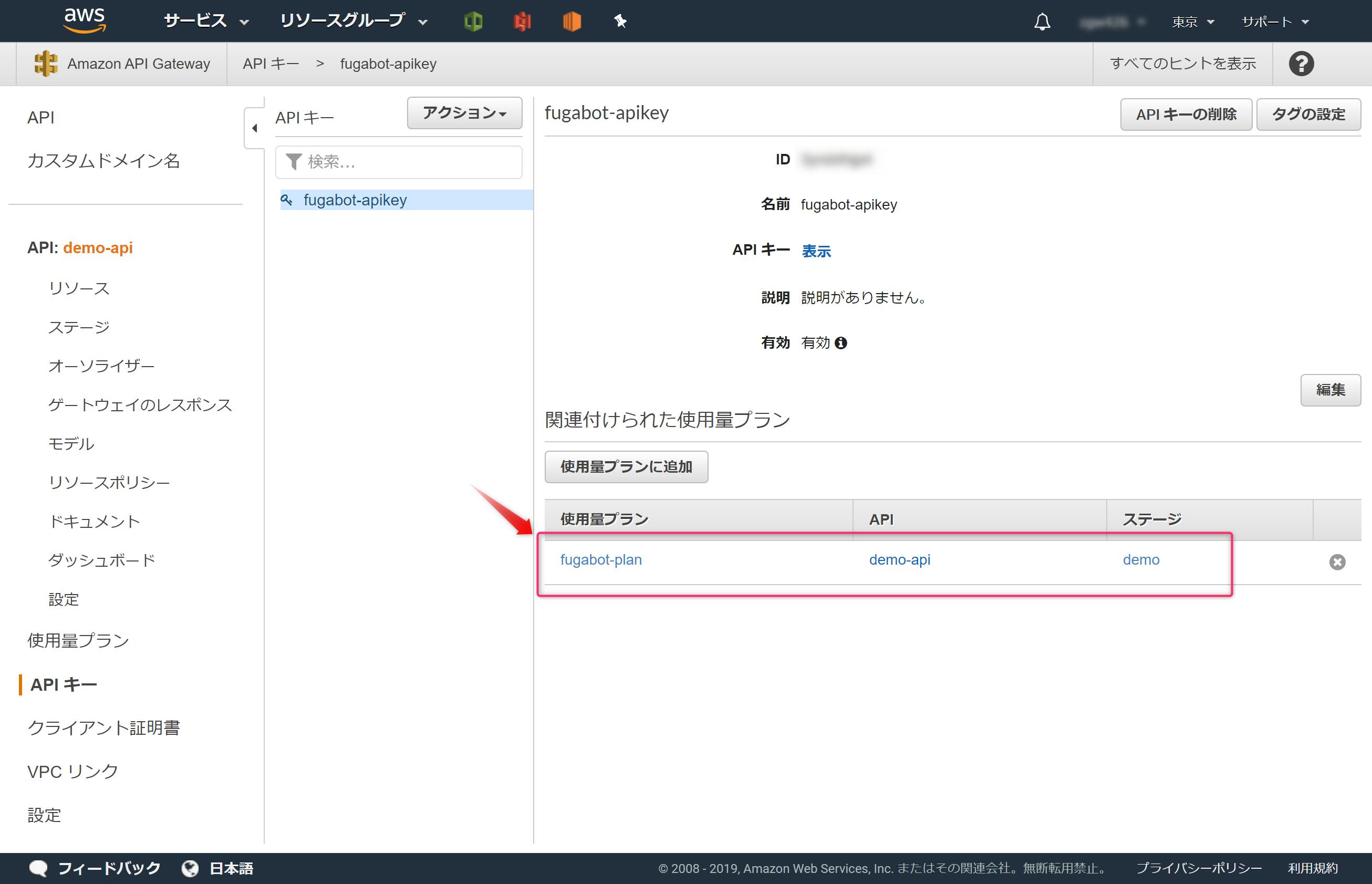1372x884 pixels.
Task: Click the 検索 filter input field
Action: pos(408,162)
